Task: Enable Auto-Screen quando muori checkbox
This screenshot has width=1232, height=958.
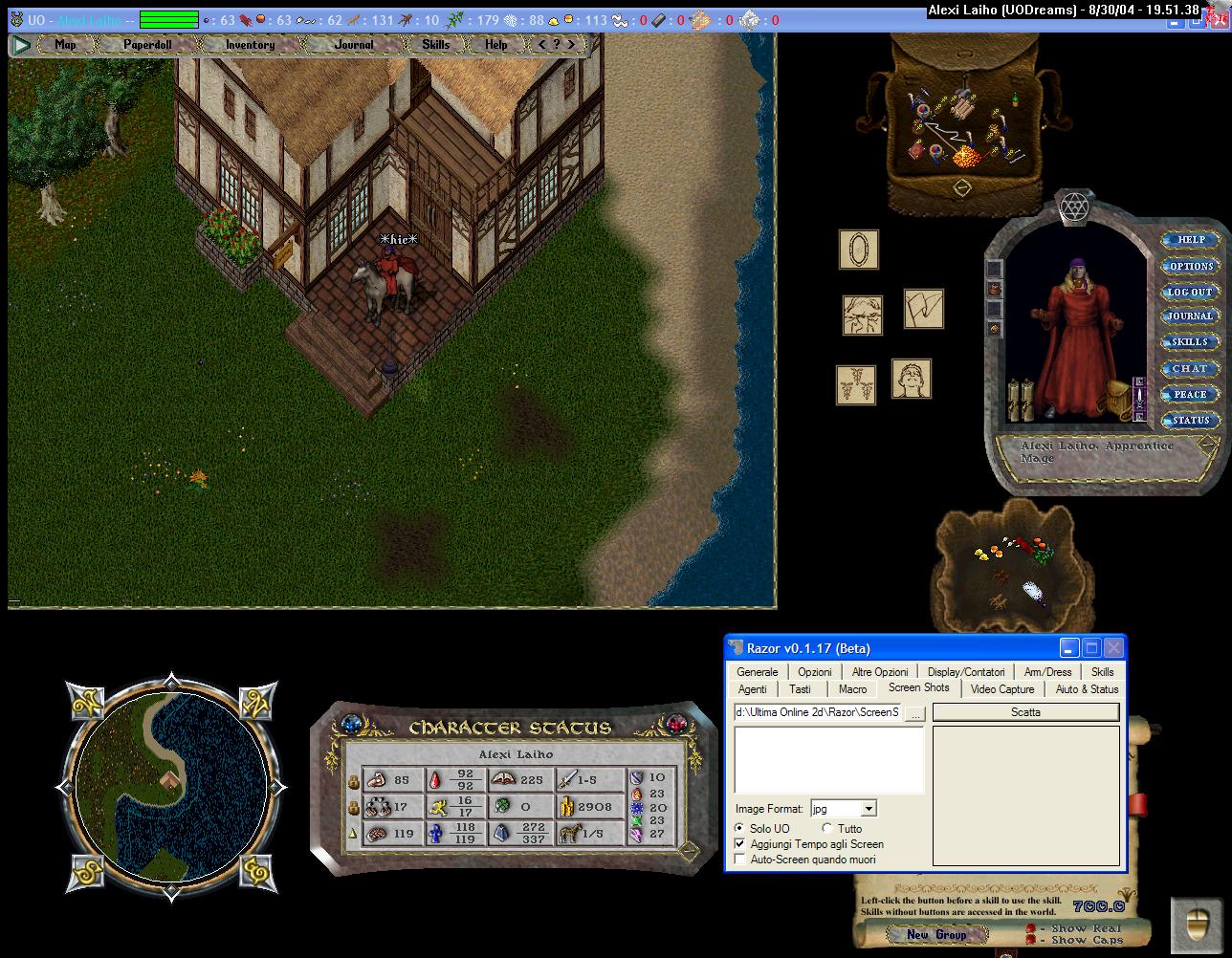Action: pyautogui.click(x=739, y=860)
